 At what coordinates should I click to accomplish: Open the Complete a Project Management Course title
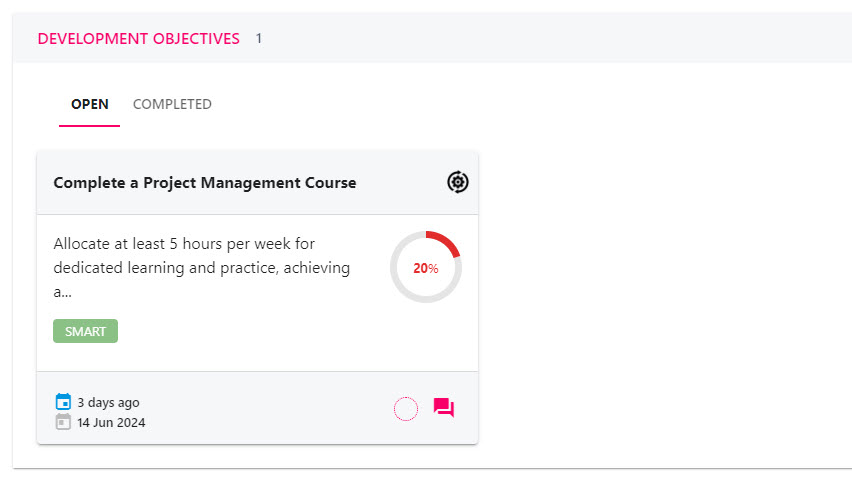point(205,183)
